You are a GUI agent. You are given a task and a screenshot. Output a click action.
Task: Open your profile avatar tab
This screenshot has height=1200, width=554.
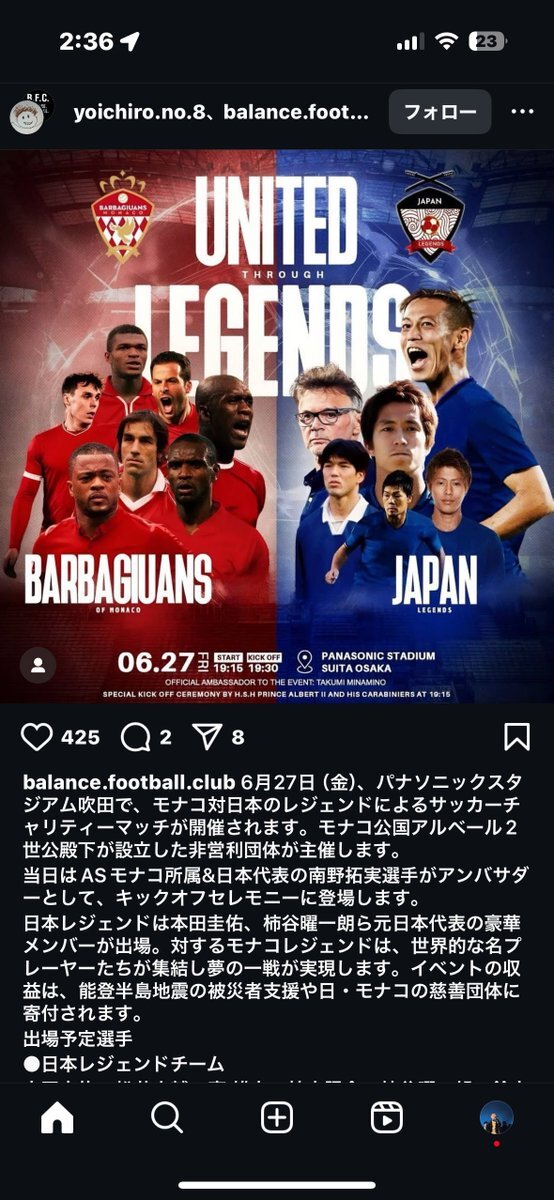[x=496, y=1118]
